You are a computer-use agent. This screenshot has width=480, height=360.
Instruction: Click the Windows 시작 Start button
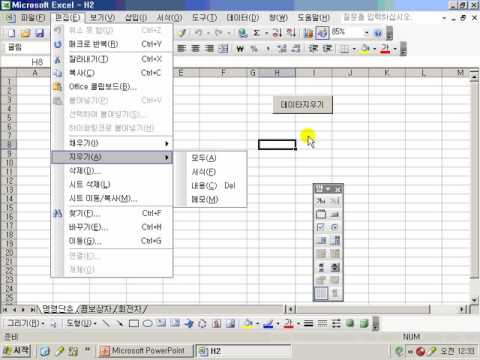(16, 351)
